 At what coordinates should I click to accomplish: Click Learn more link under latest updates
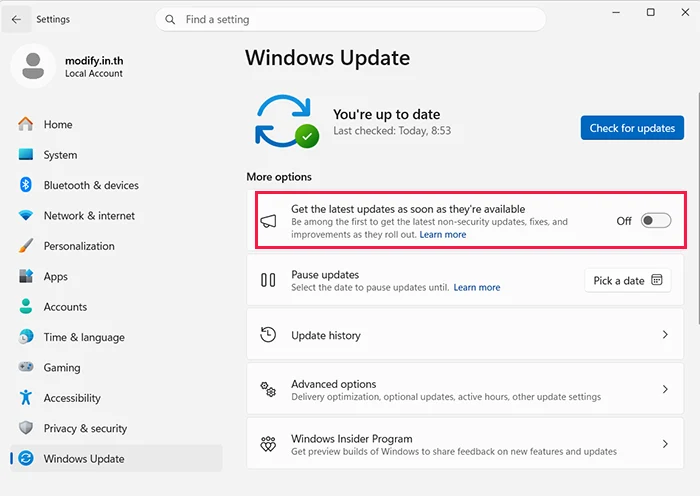442,234
